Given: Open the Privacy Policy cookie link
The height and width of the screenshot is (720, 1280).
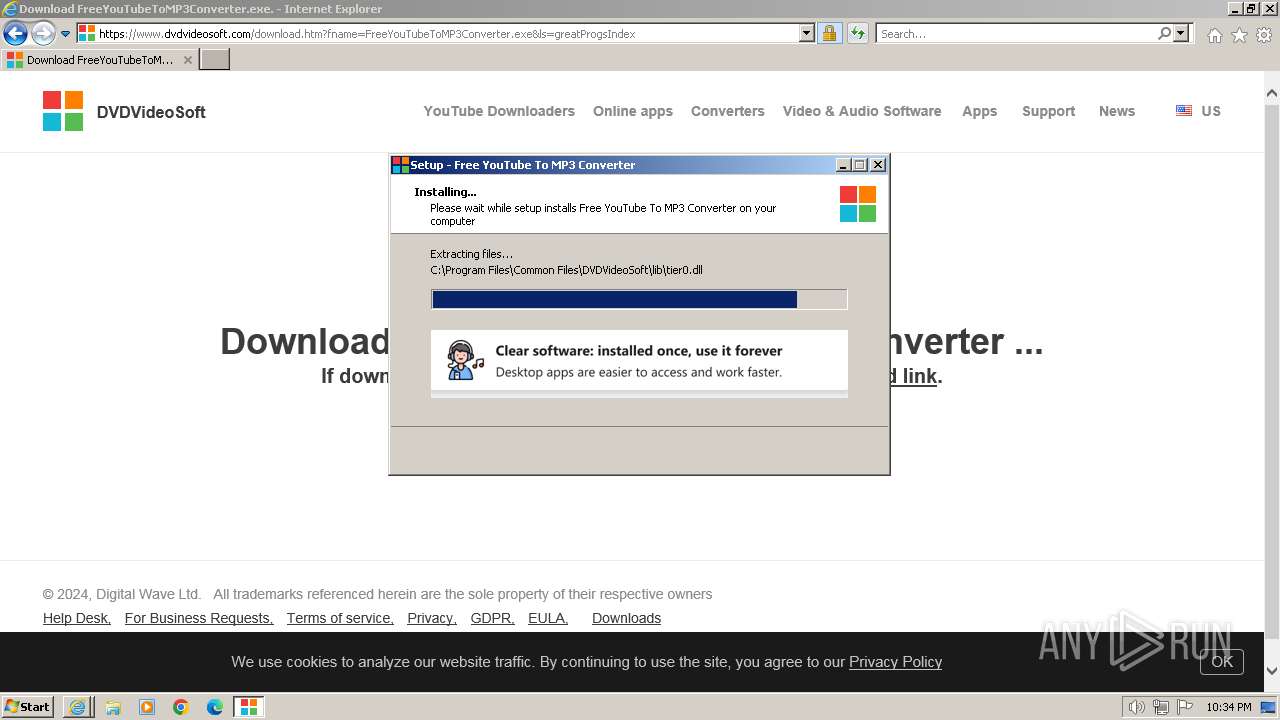Looking at the screenshot, I should [895, 662].
